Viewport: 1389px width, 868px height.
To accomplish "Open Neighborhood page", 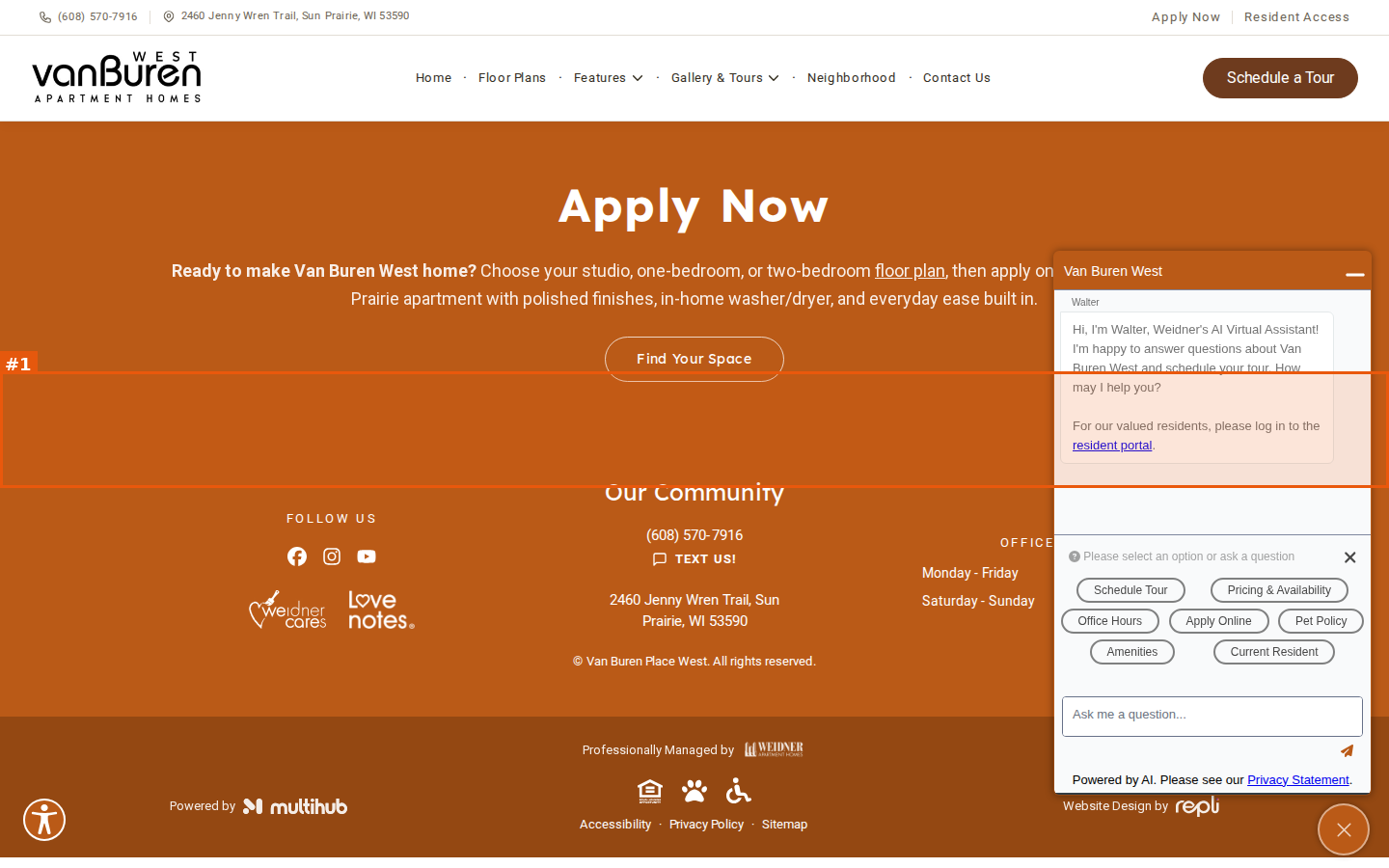I will point(852,78).
